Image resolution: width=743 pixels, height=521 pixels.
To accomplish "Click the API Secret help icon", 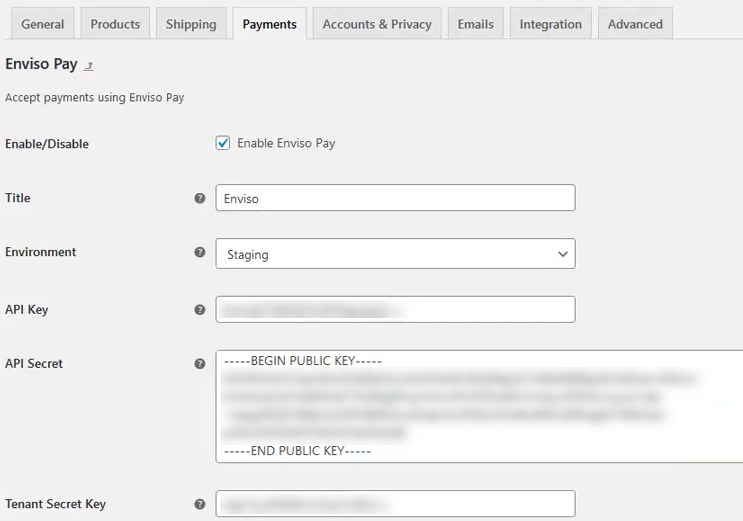I will point(200,364).
